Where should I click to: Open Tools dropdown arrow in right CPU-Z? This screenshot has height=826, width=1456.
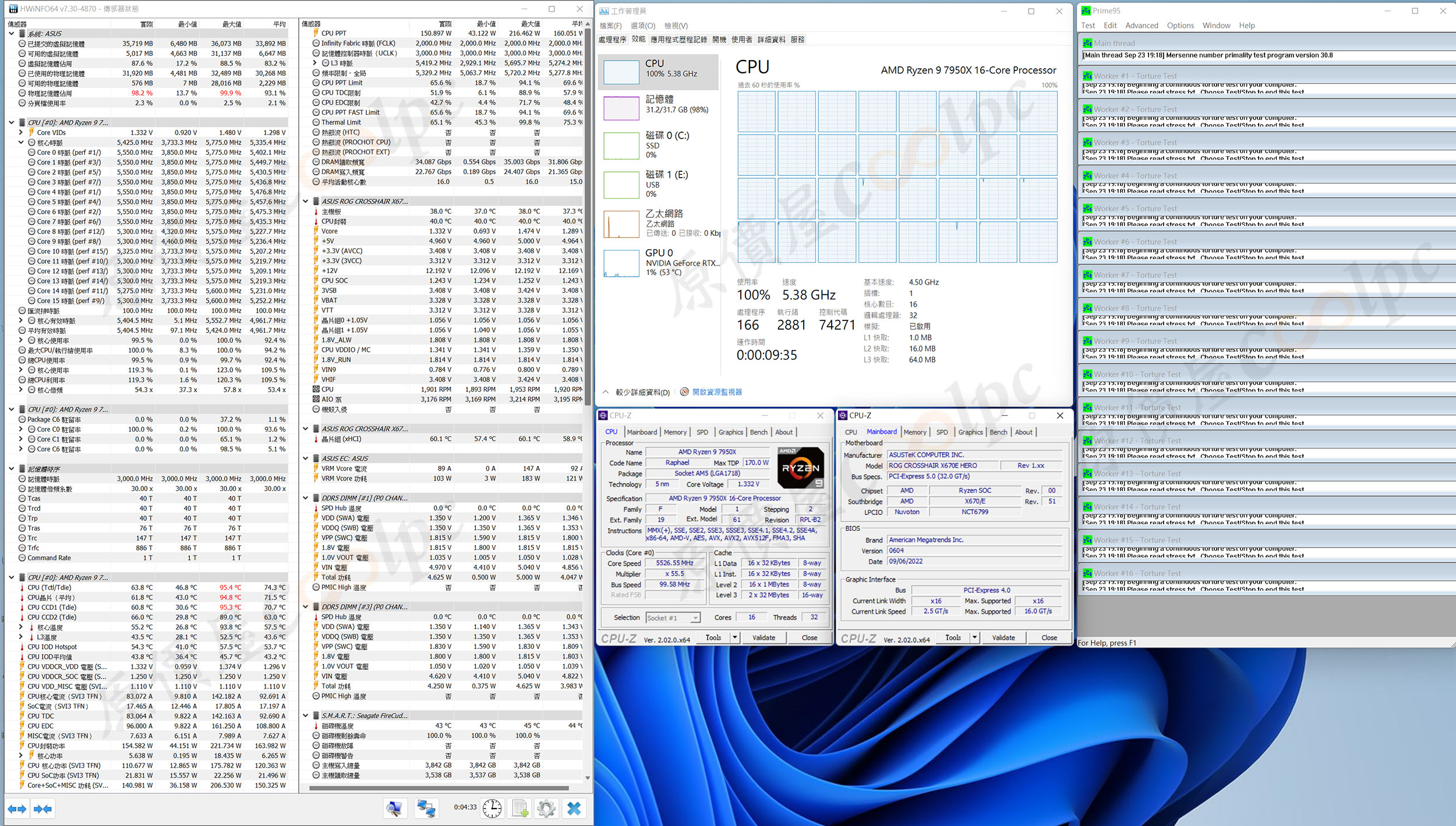975,638
